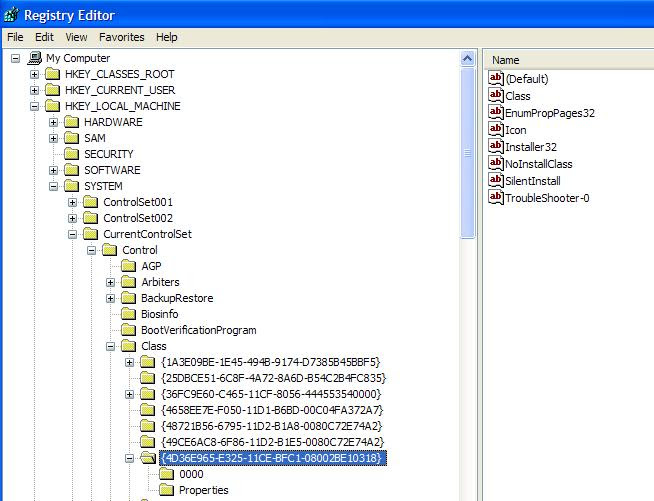Select the TroubleShooter-0 value name
654x501 pixels.
547,198
